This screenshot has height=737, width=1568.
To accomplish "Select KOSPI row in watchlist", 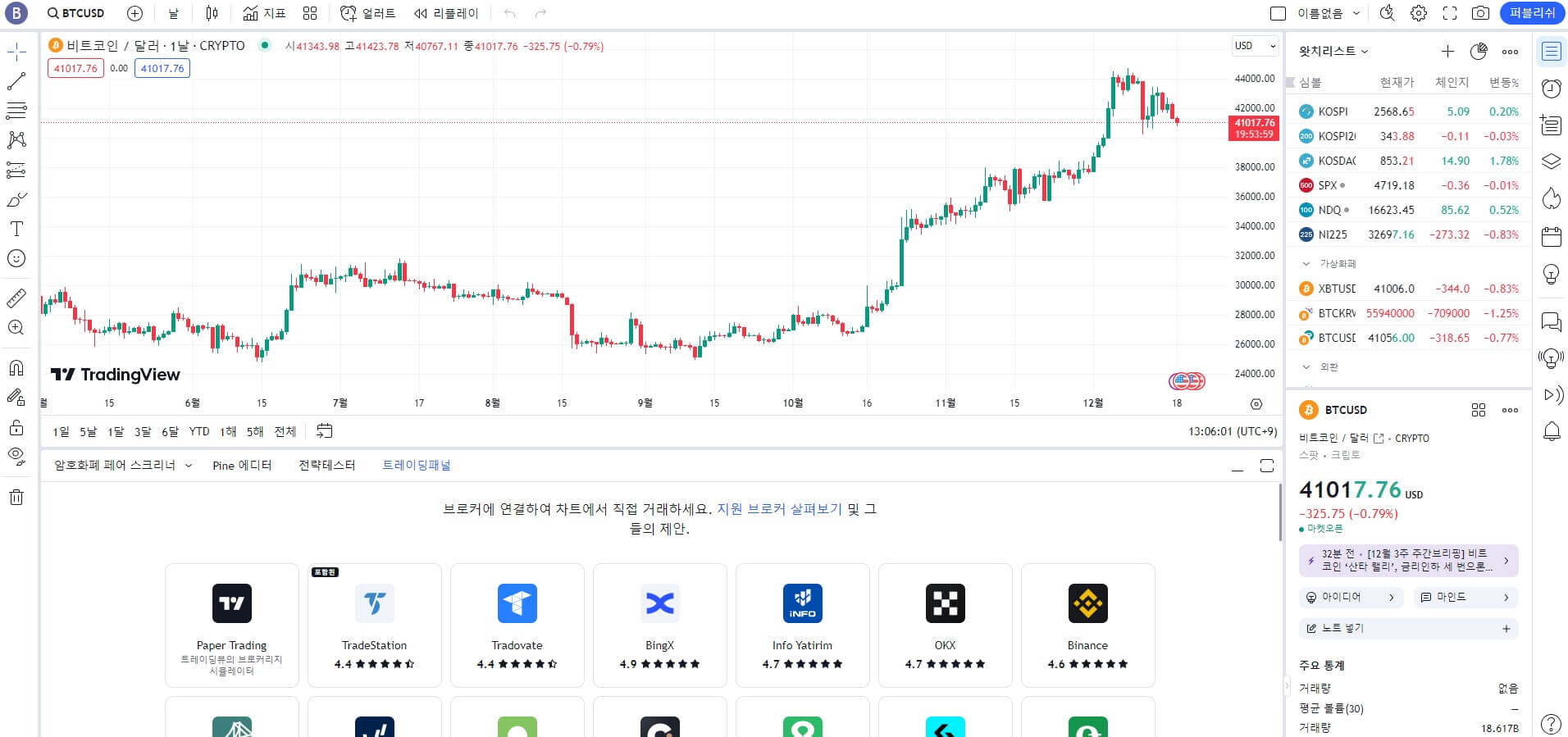I will (1408, 111).
